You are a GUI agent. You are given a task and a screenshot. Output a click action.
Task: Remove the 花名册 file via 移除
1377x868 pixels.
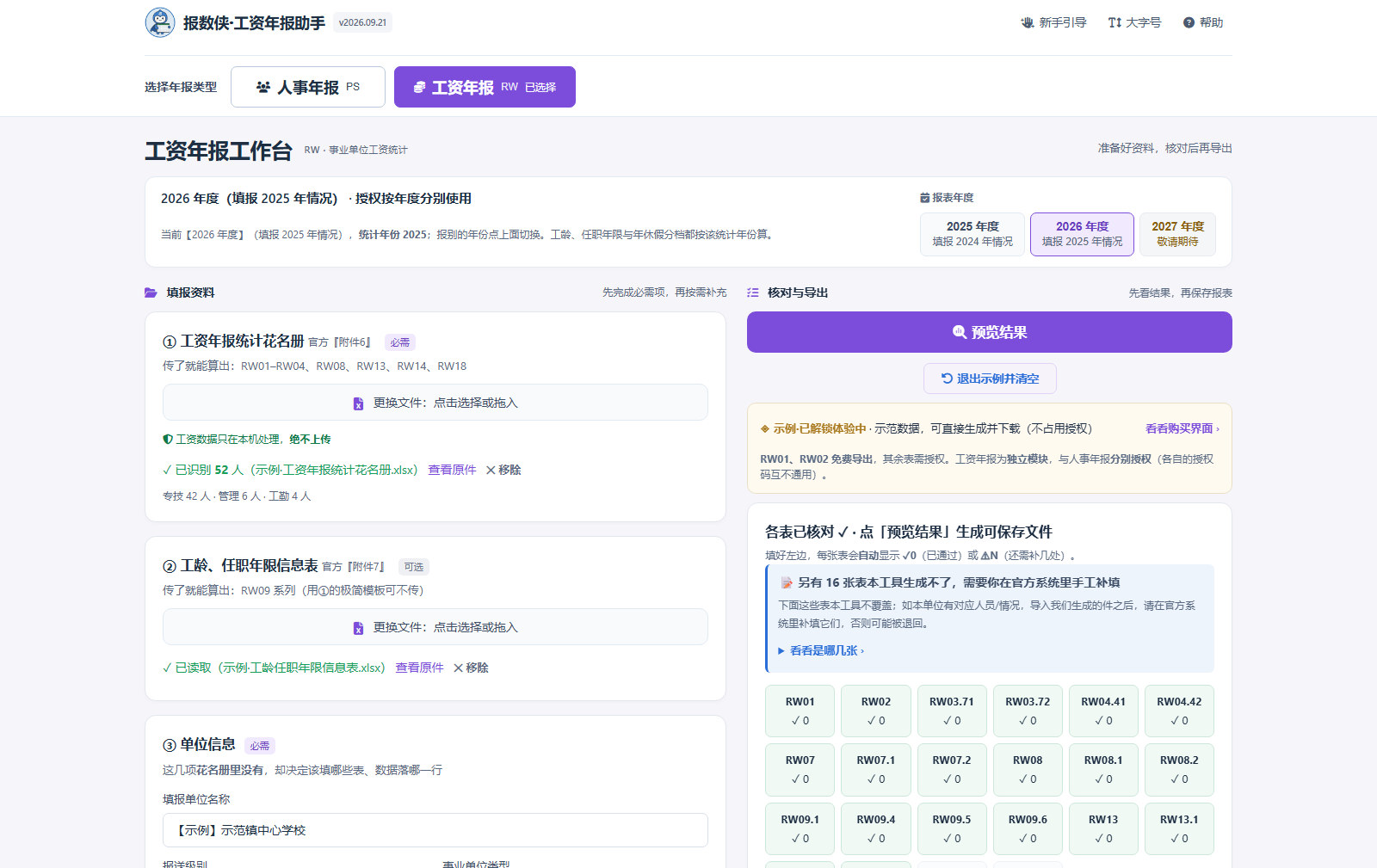503,470
